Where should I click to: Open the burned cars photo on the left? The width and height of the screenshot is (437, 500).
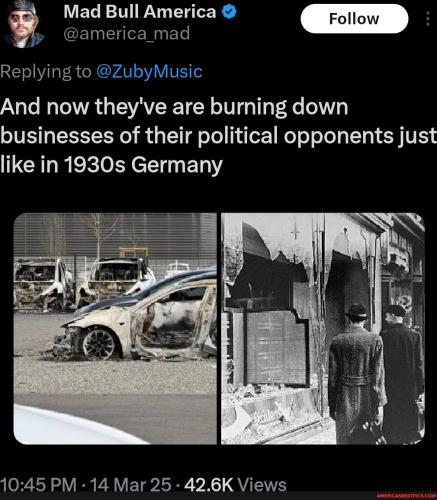115,328
